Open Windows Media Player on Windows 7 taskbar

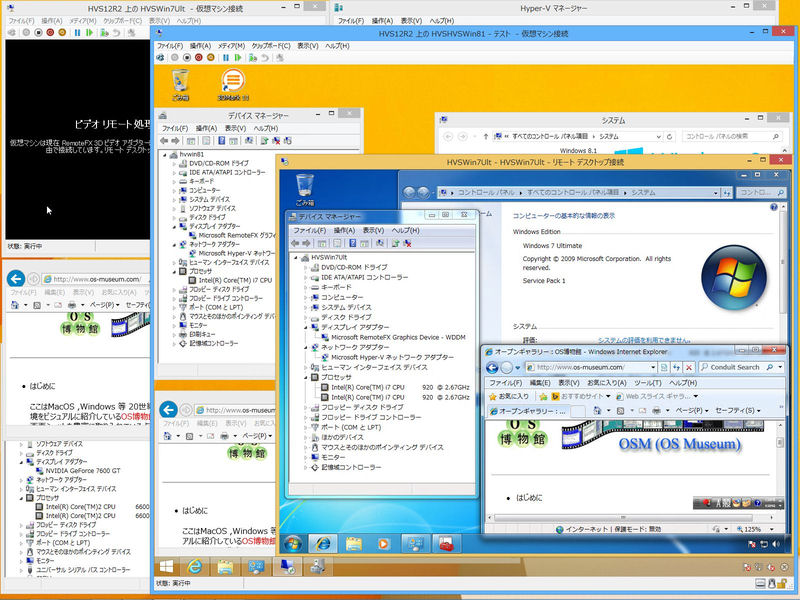click(x=384, y=544)
